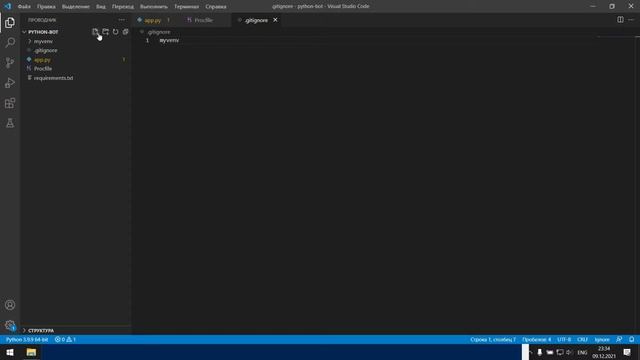
Task: Open errors and warnings counter
Action: (65, 339)
